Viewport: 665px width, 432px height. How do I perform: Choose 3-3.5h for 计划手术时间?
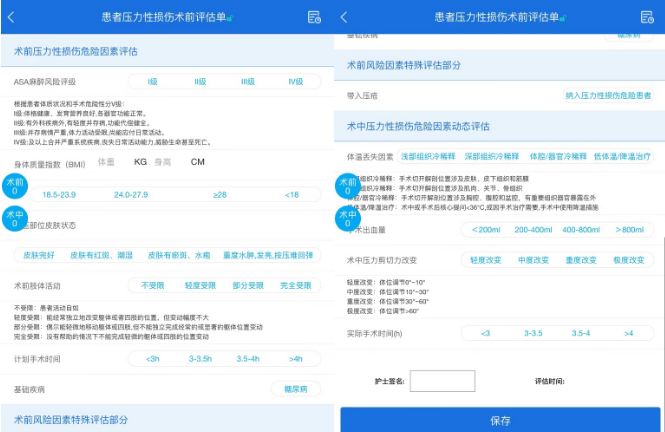click(x=200, y=359)
